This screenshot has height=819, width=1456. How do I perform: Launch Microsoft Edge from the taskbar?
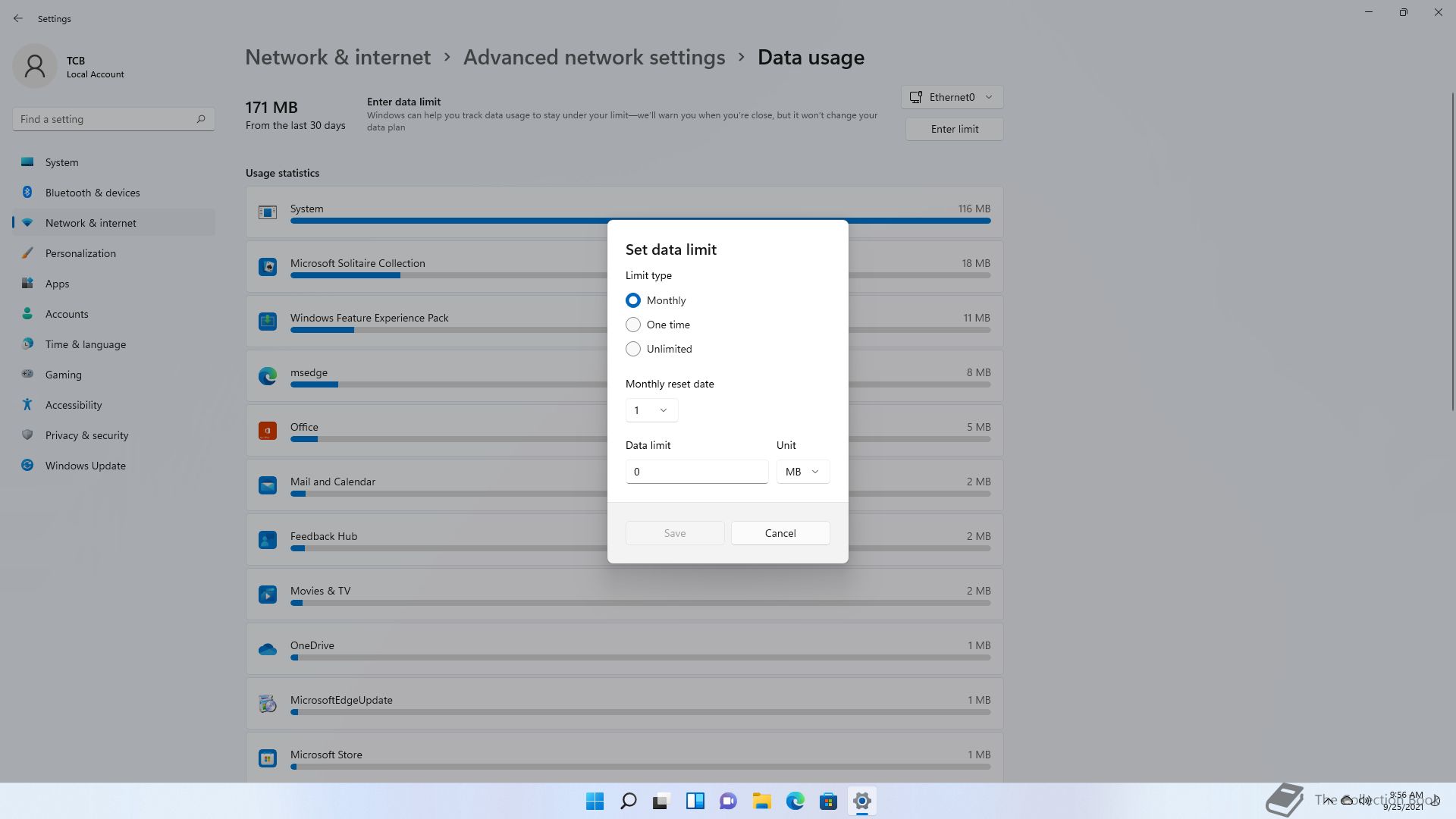pos(795,801)
